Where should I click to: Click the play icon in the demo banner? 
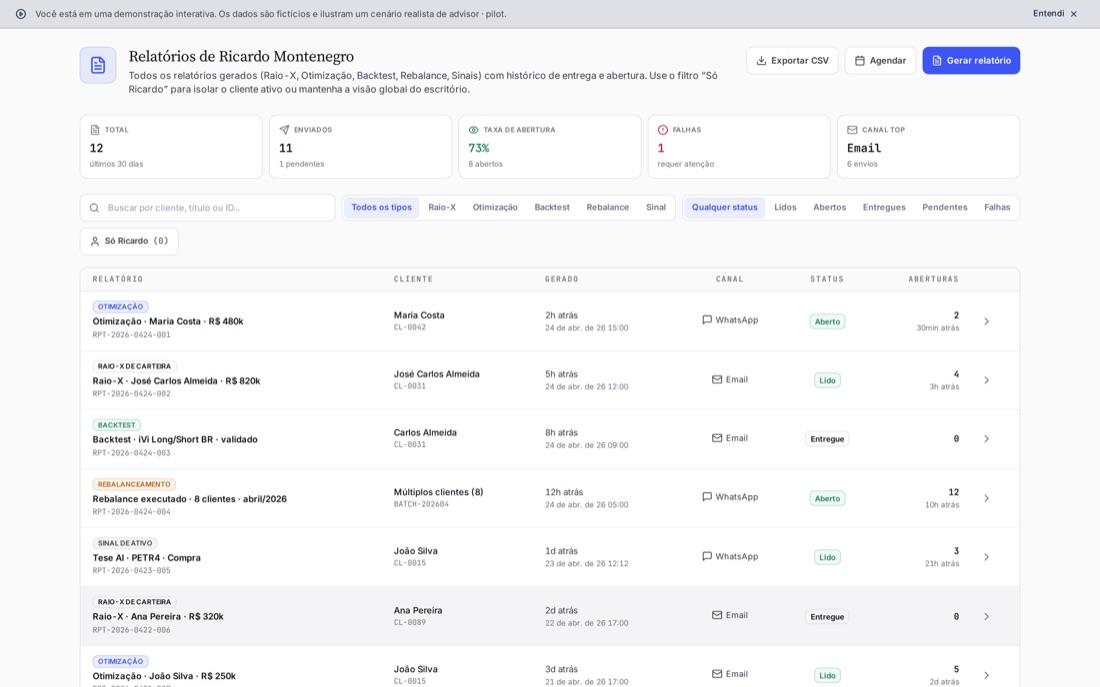pos(21,14)
